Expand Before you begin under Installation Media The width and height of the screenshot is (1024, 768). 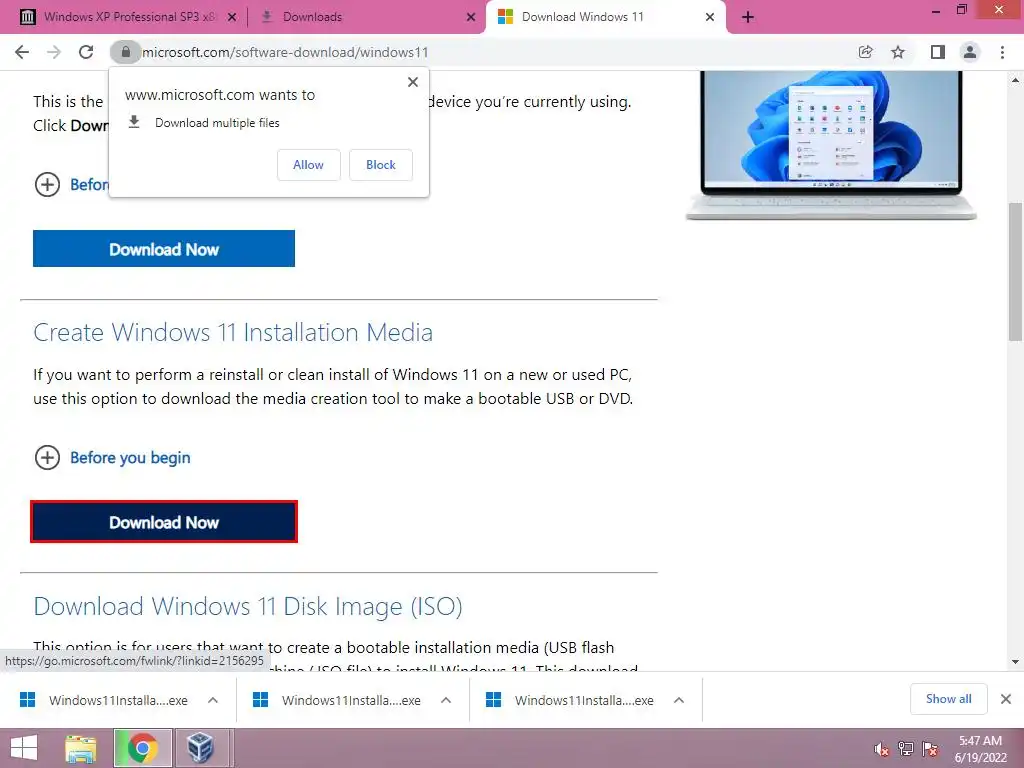(112, 458)
